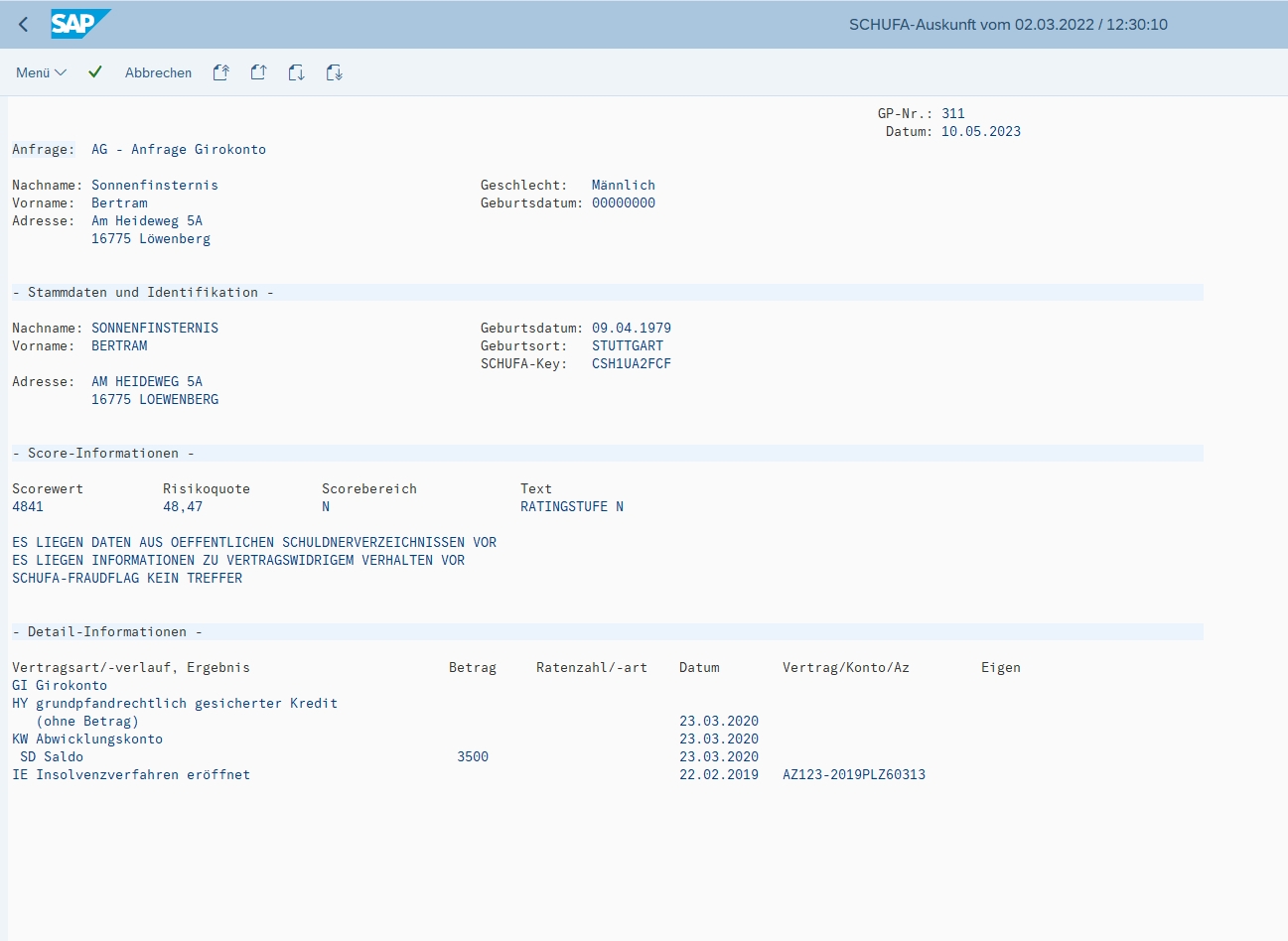Click the 'Scorewert' column label
Image resolution: width=1288 pixels, height=941 pixels.
pos(48,488)
